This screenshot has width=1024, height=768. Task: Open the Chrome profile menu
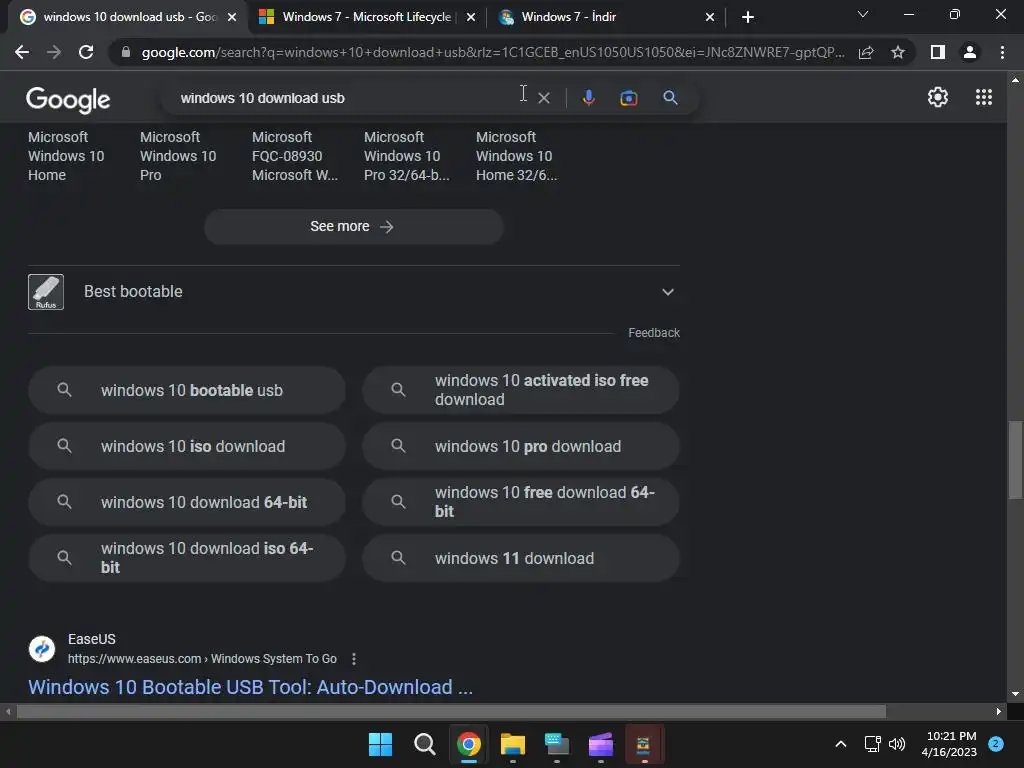pos(970,52)
